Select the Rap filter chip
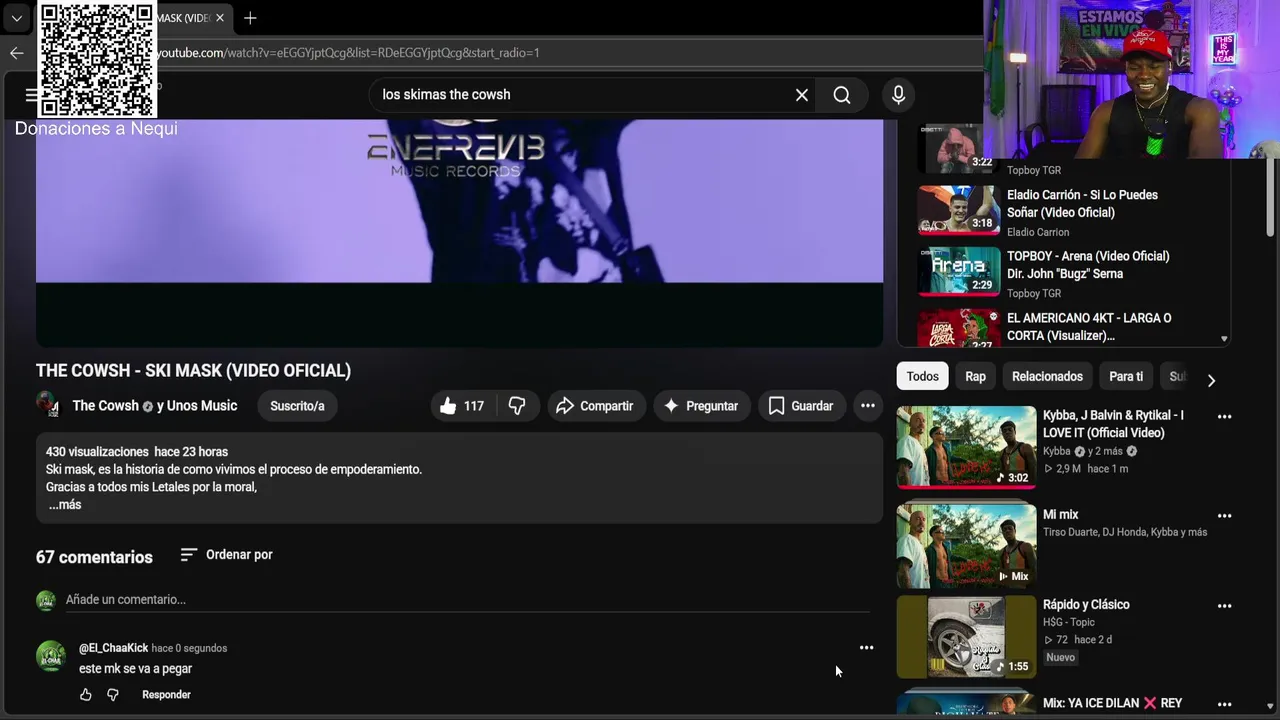Viewport: 1280px width, 720px height. 975,377
